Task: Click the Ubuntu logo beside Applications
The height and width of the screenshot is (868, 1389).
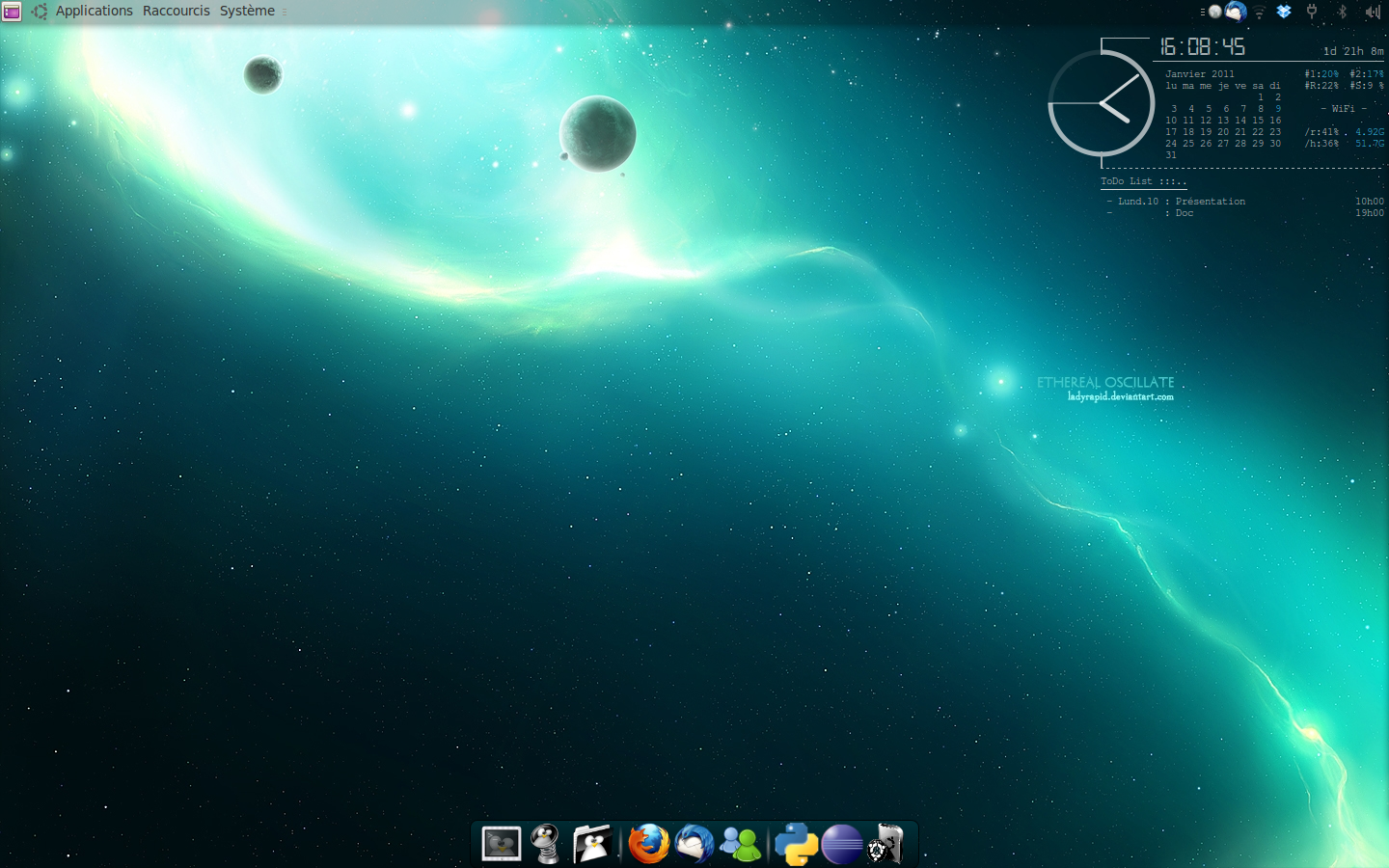Action: 40,12
